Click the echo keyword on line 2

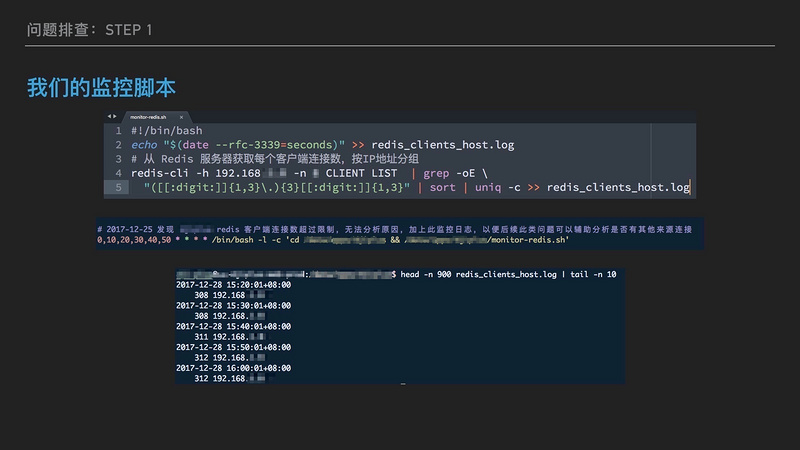click(144, 145)
